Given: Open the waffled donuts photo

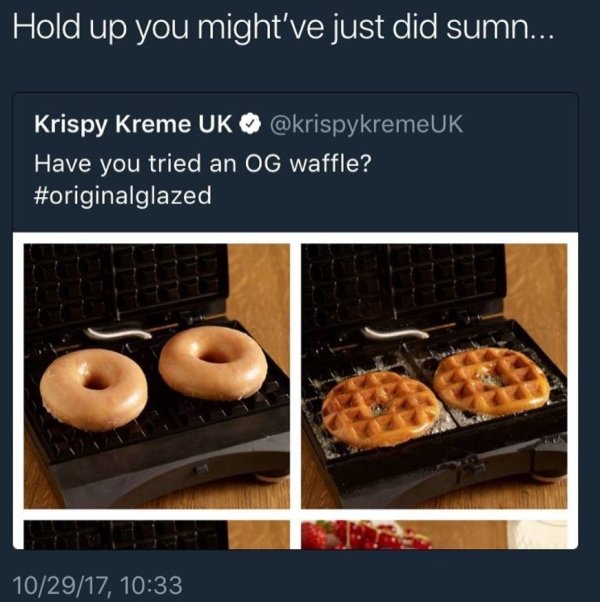Looking at the screenshot, I should coord(434,376).
